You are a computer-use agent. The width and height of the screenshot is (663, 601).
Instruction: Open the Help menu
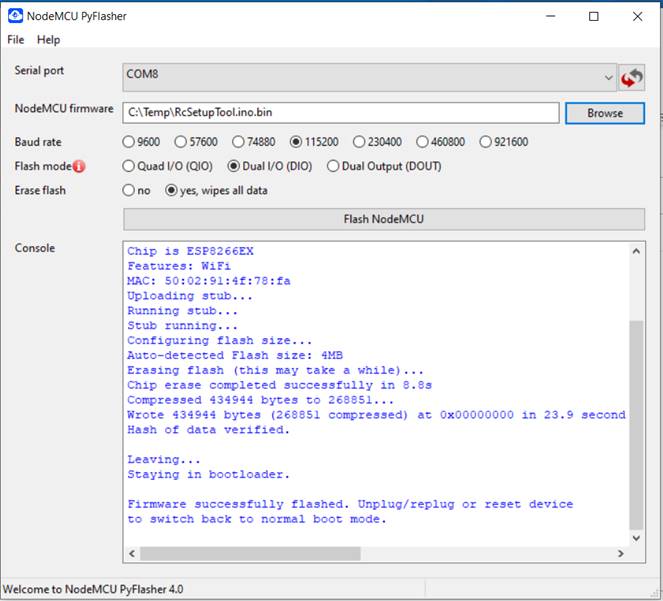pos(49,40)
